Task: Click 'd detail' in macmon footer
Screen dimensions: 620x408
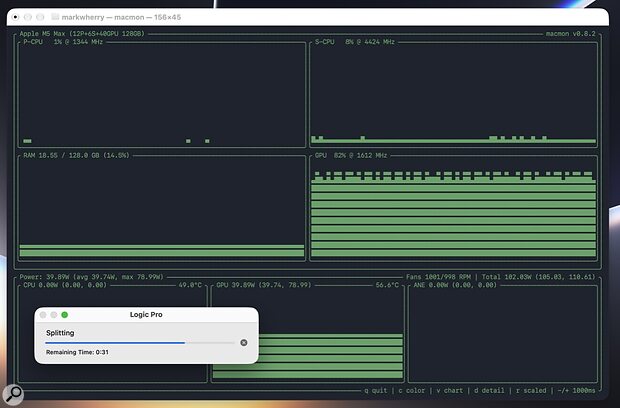Action: (x=489, y=390)
